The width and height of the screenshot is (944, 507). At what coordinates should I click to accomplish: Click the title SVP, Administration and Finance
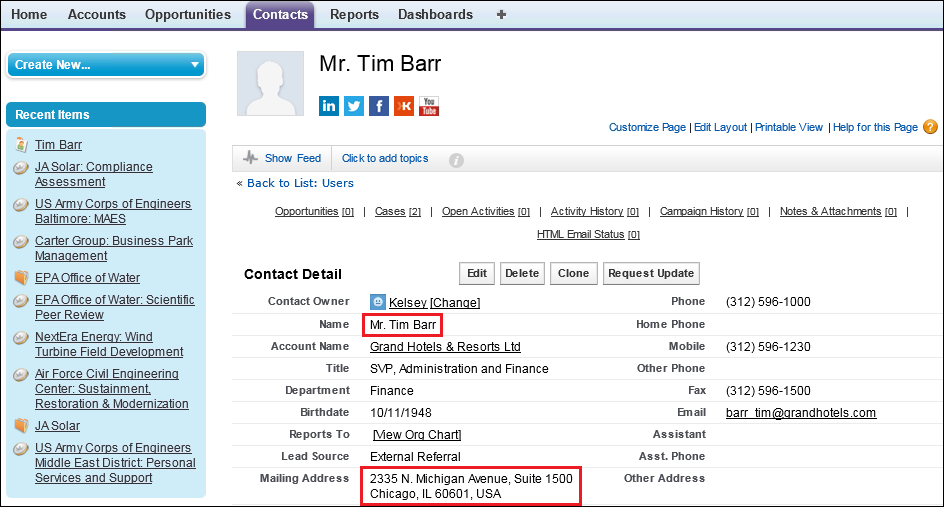pyautogui.click(x=459, y=369)
